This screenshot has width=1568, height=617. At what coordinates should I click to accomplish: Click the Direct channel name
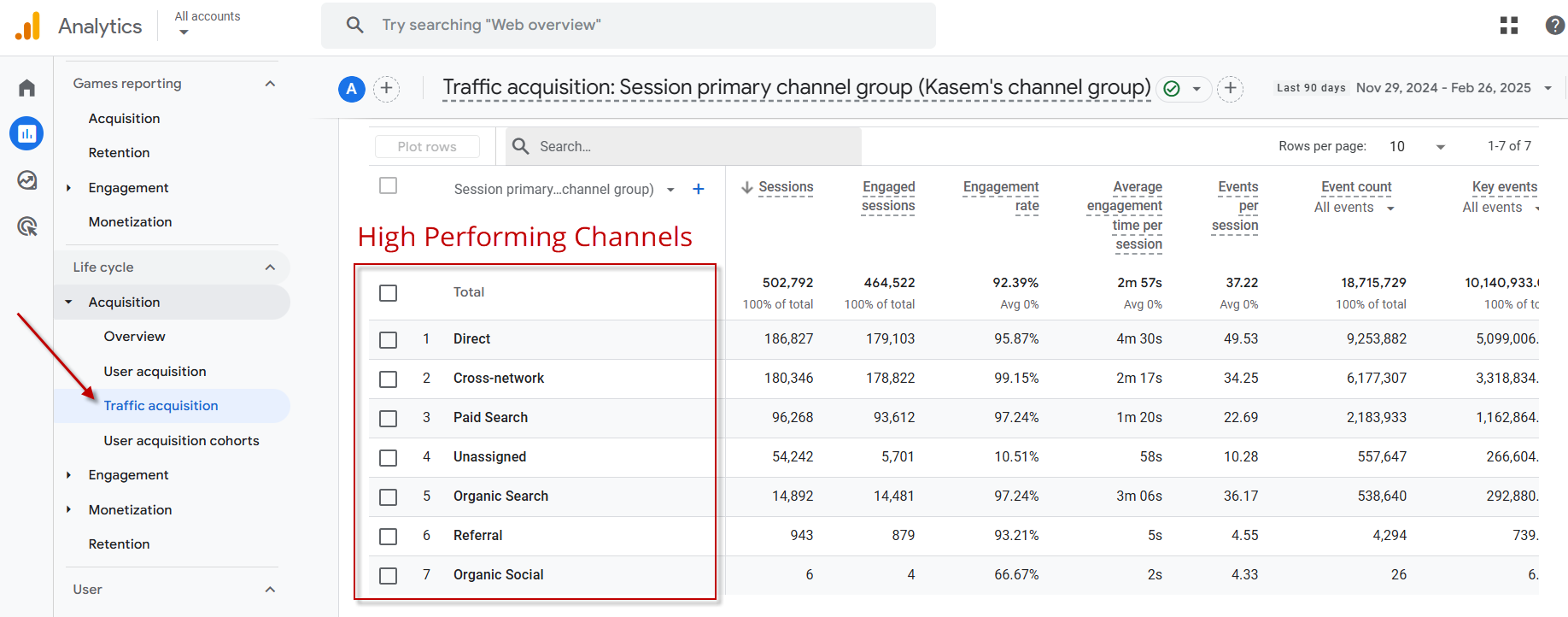(471, 339)
